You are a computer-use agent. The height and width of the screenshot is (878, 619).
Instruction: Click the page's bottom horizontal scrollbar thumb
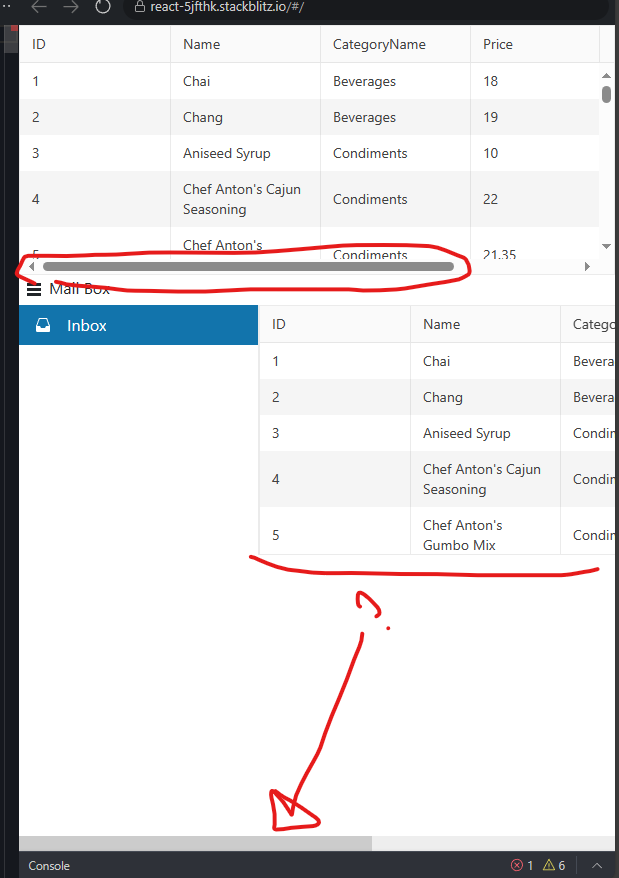point(195,843)
